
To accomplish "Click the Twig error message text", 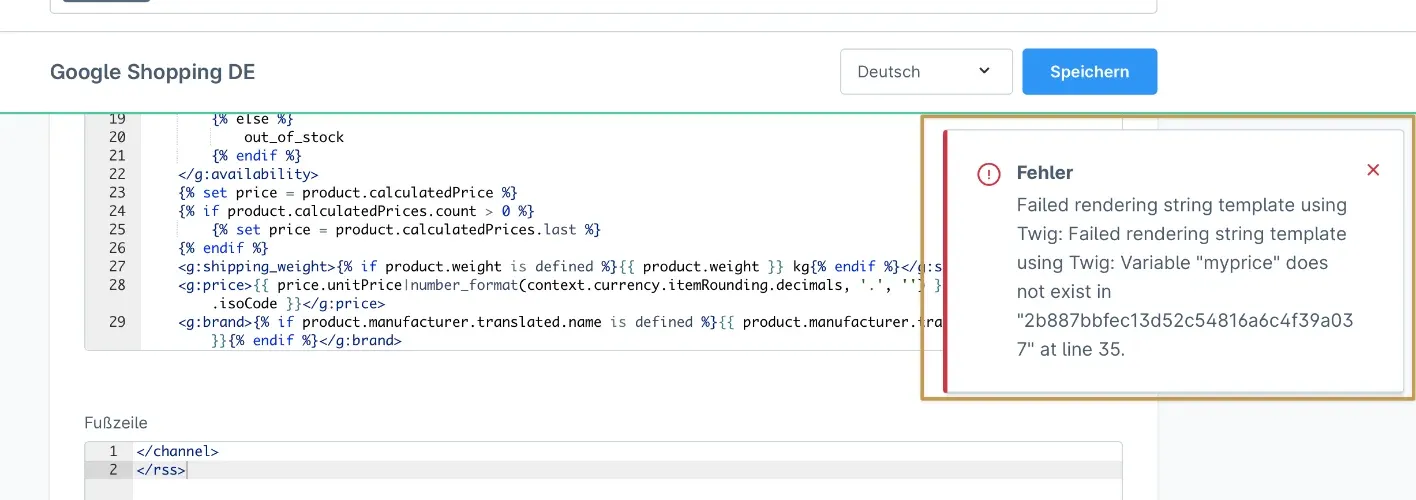I will tap(1181, 277).
